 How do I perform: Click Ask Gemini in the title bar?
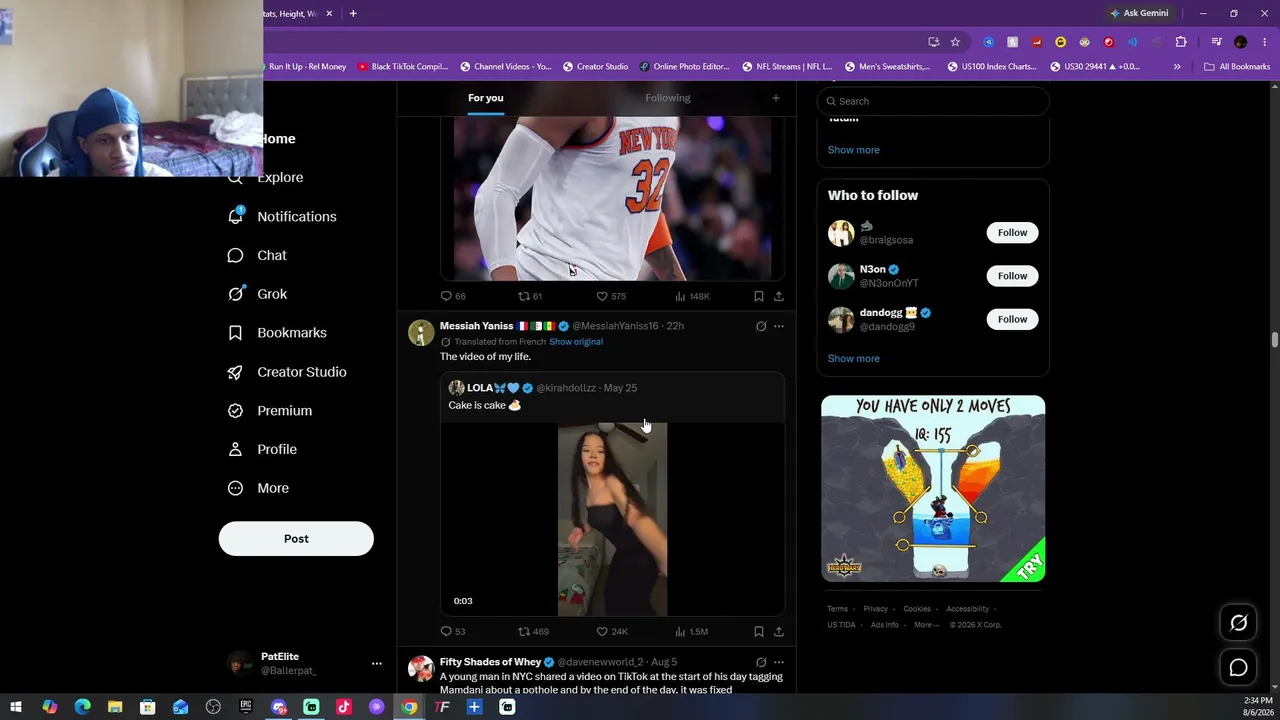click(1139, 14)
